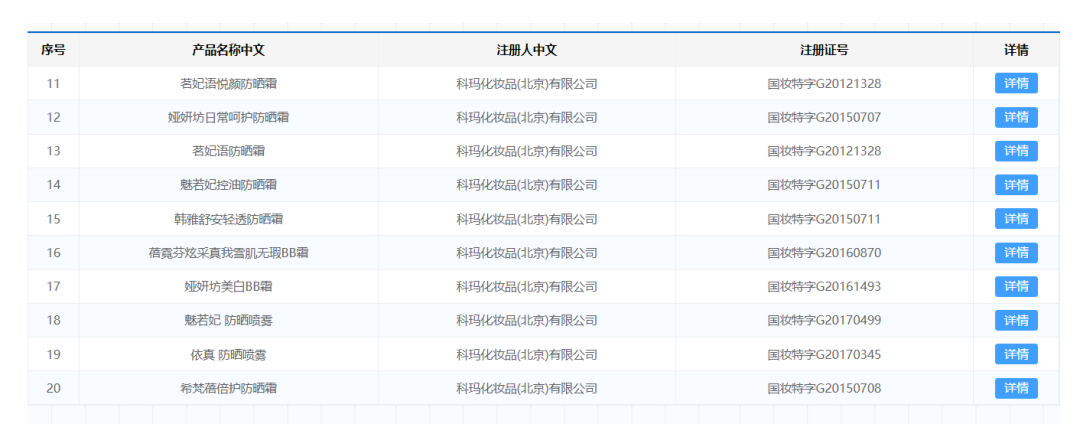This screenshot has height=424, width=1080.
Task: Click the 序号 column header
Action: (x=53, y=50)
